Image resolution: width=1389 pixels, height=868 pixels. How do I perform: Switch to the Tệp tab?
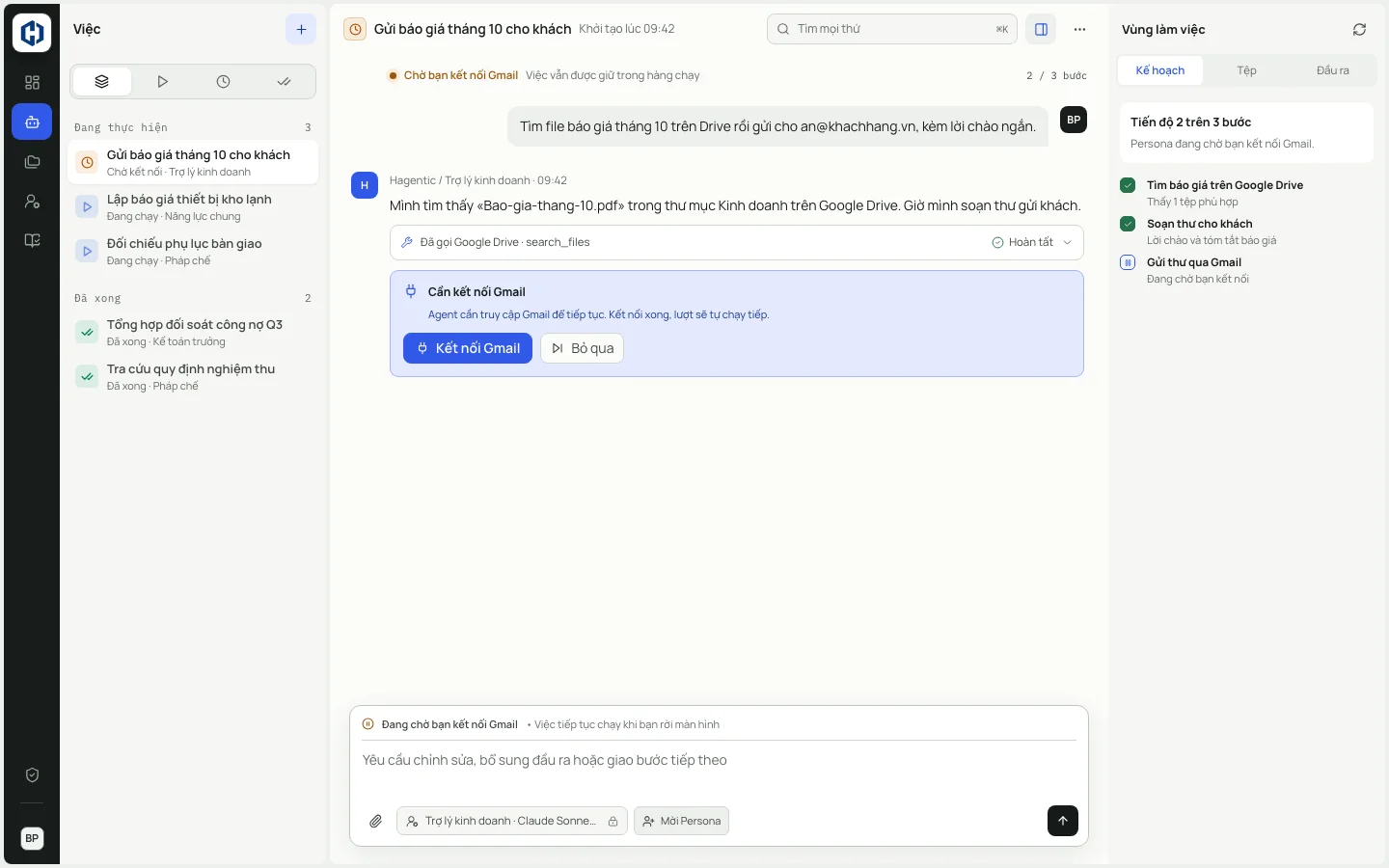(x=1246, y=70)
